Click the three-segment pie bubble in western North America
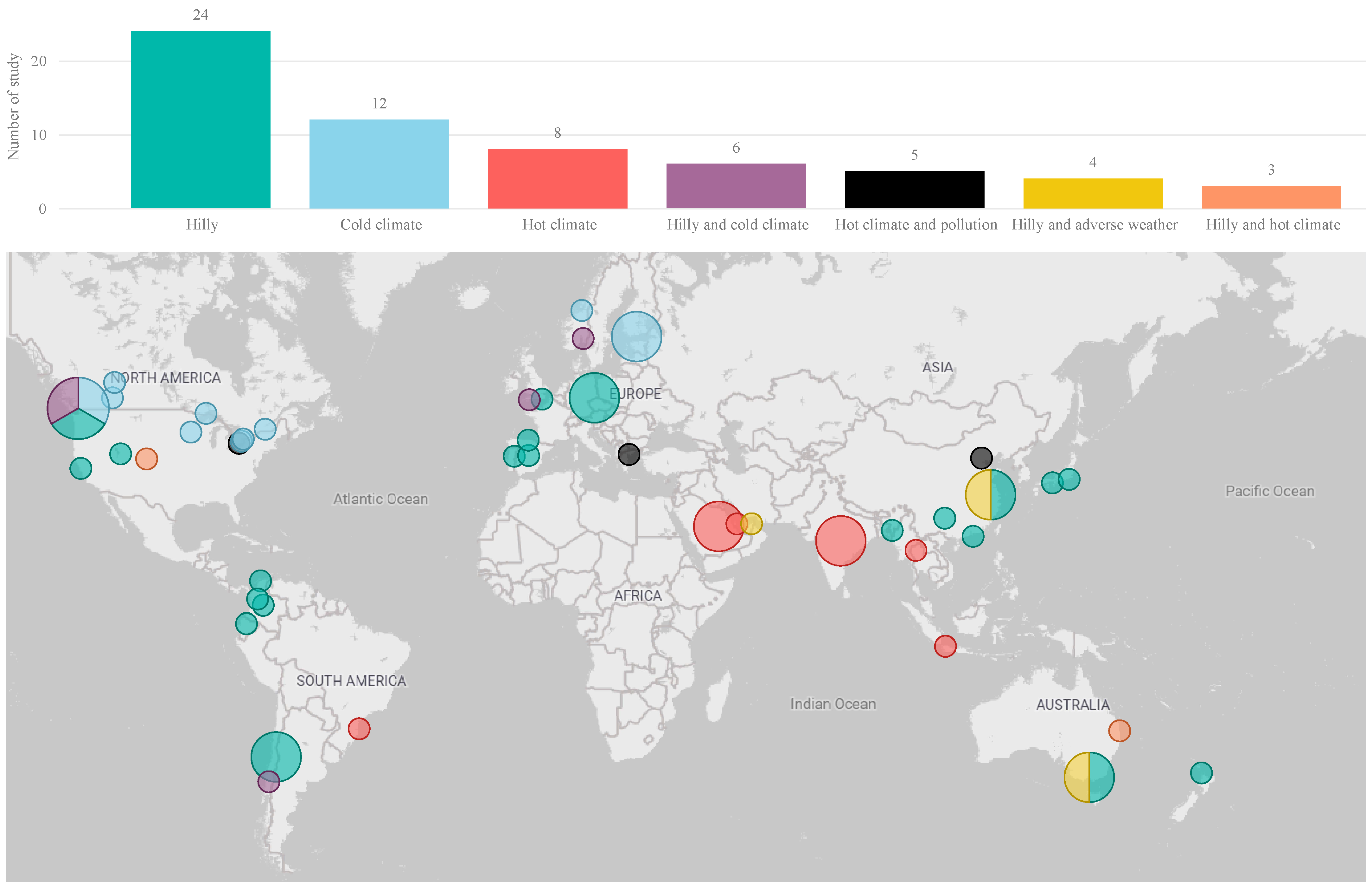Image resolution: width=1372 pixels, height=890 pixels. pos(78,408)
